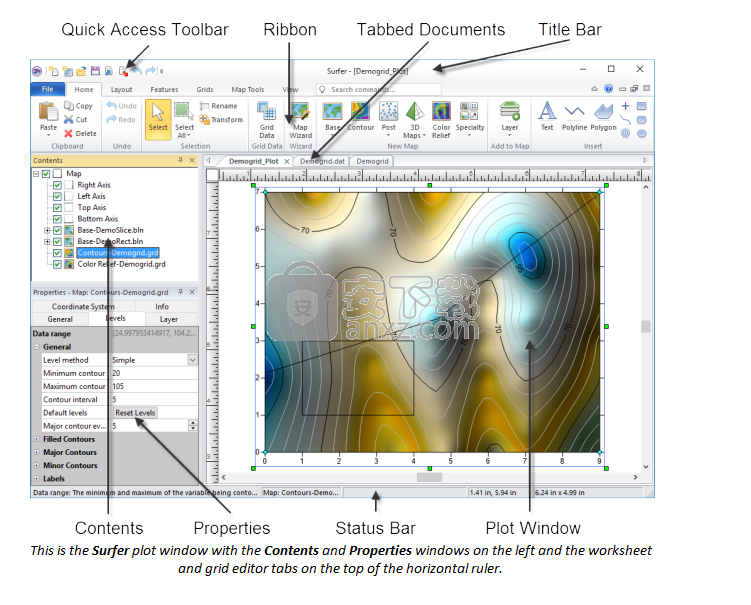The image size is (751, 605).
Task: Click the purple Save icon in quick access toolbar
Action: tap(95, 71)
